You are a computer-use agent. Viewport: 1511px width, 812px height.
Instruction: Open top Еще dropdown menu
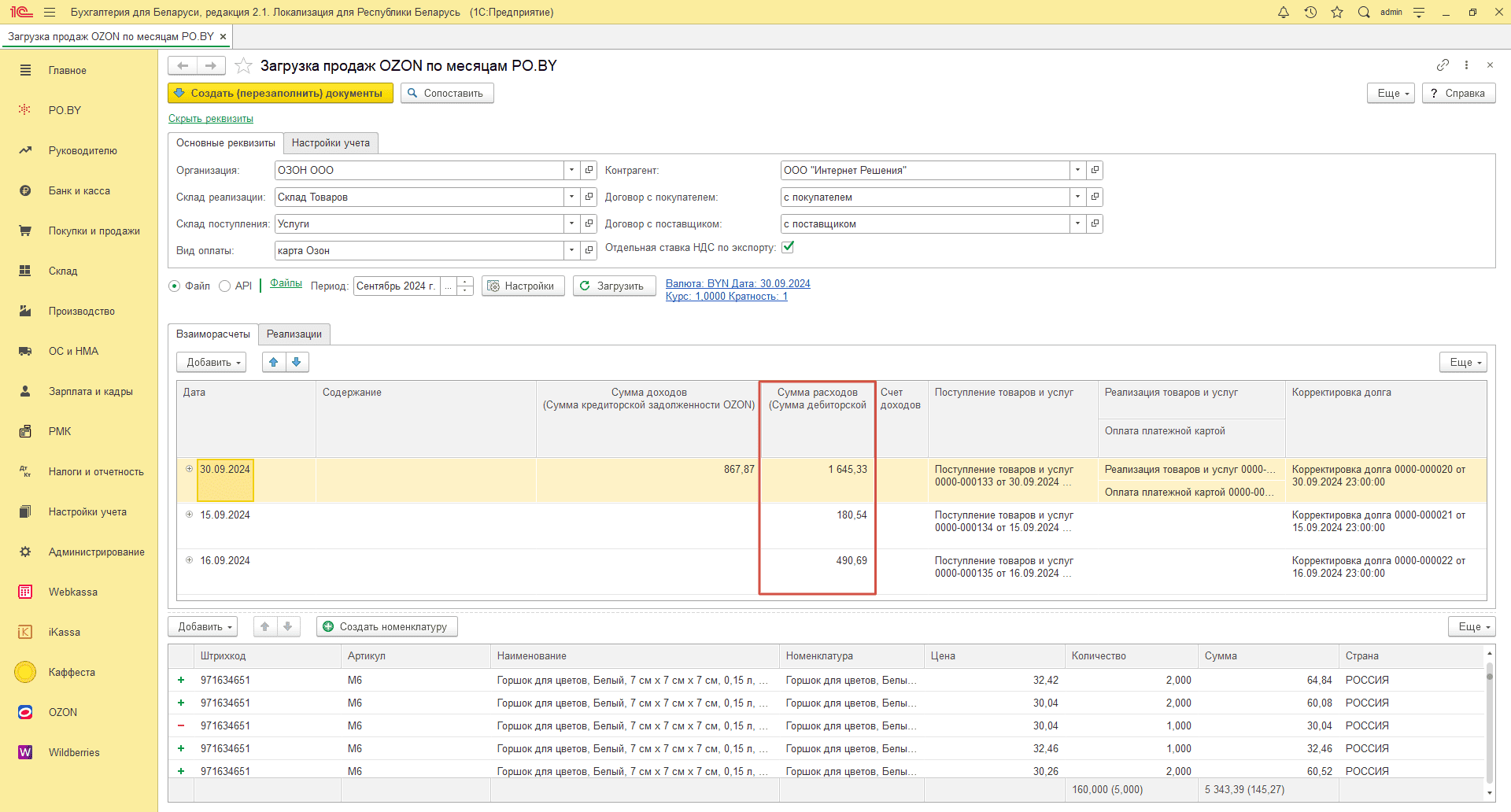pos(1392,93)
